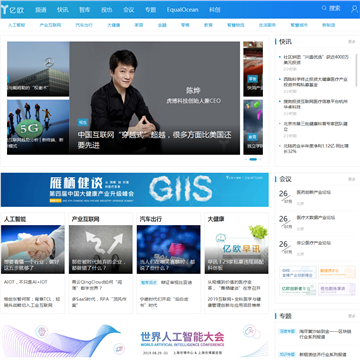Screen dimensions: 360x360
Task: Click the GIIS 全球产业创新峰会 badge
Action: pos(298,272)
